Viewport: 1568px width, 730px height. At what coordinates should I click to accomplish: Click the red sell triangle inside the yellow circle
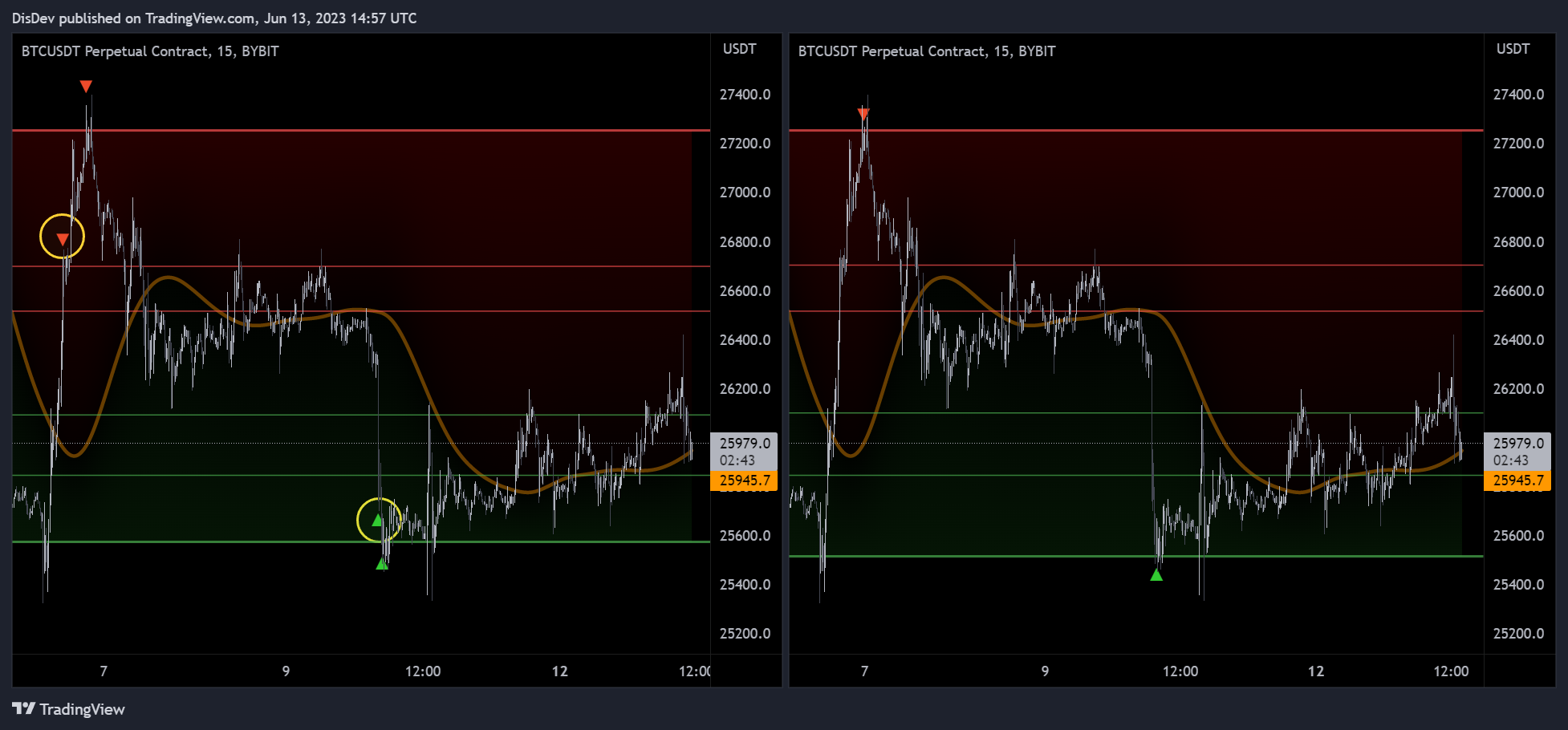click(x=63, y=239)
